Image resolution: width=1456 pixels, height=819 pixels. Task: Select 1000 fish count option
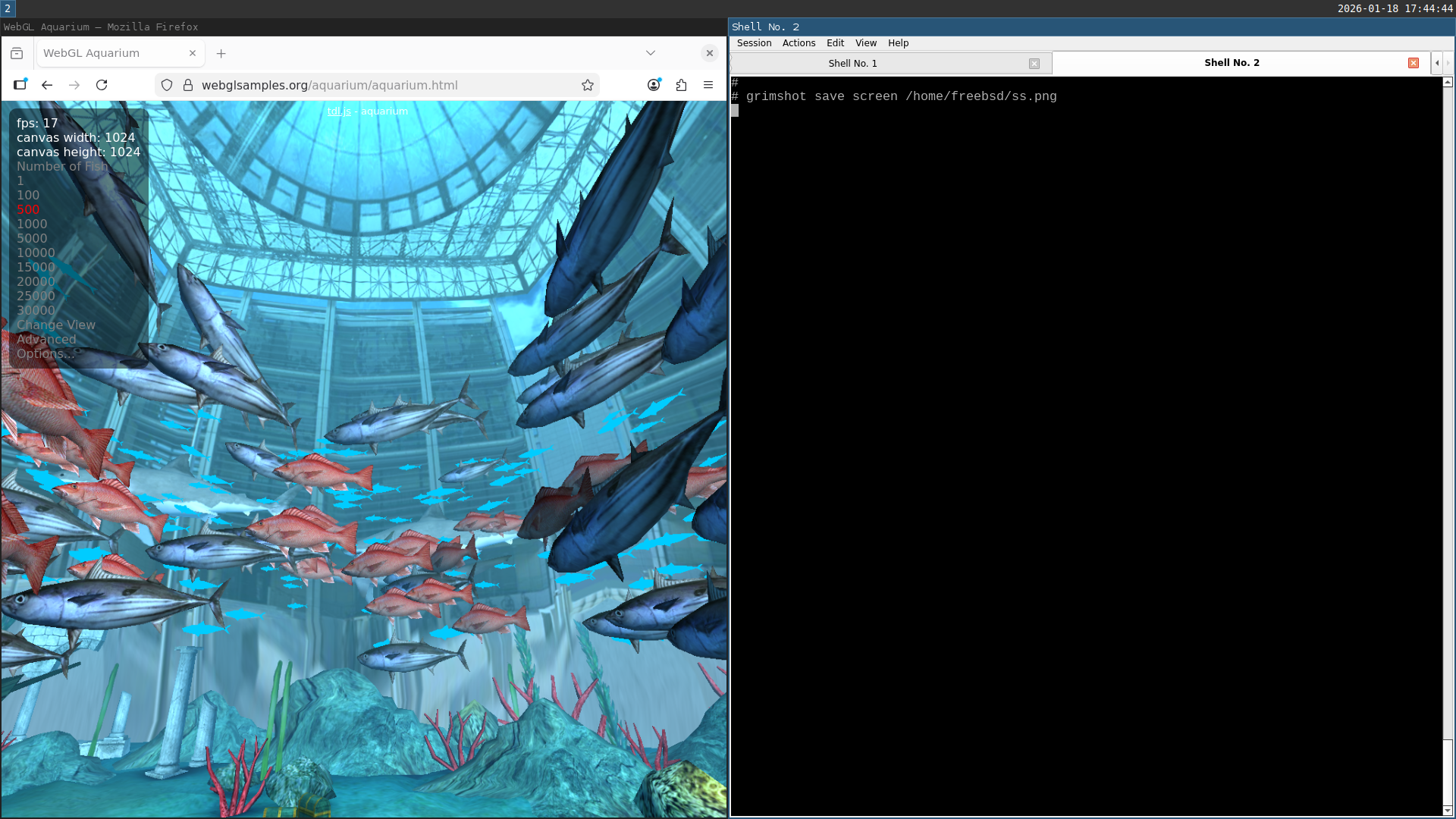32,224
